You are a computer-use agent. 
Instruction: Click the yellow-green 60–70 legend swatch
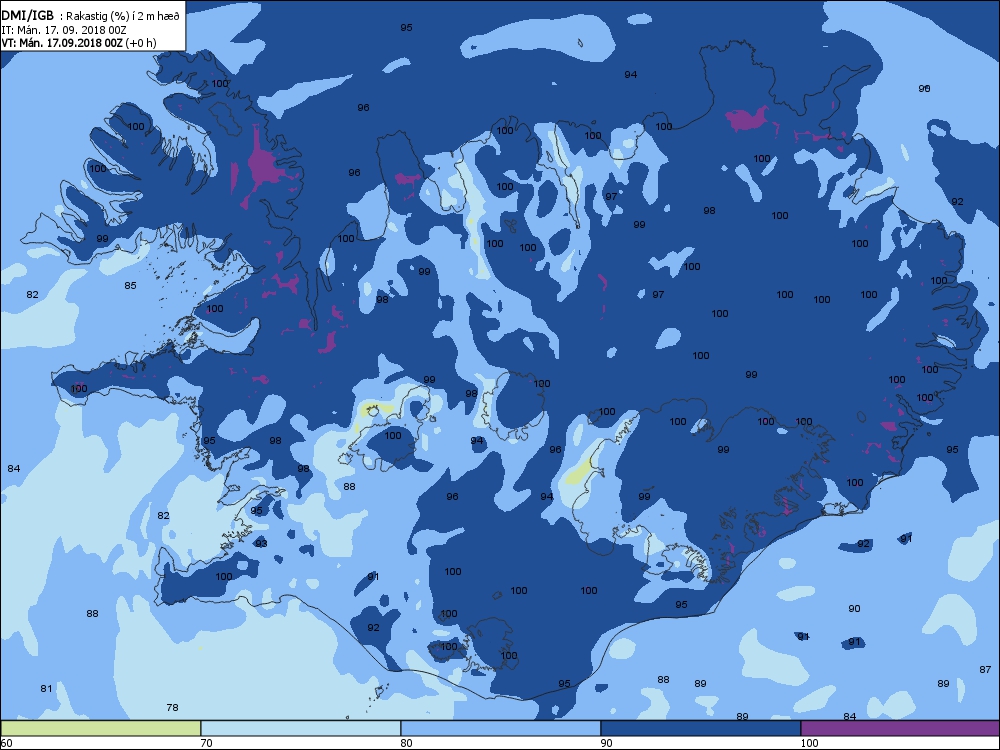(x=100, y=728)
